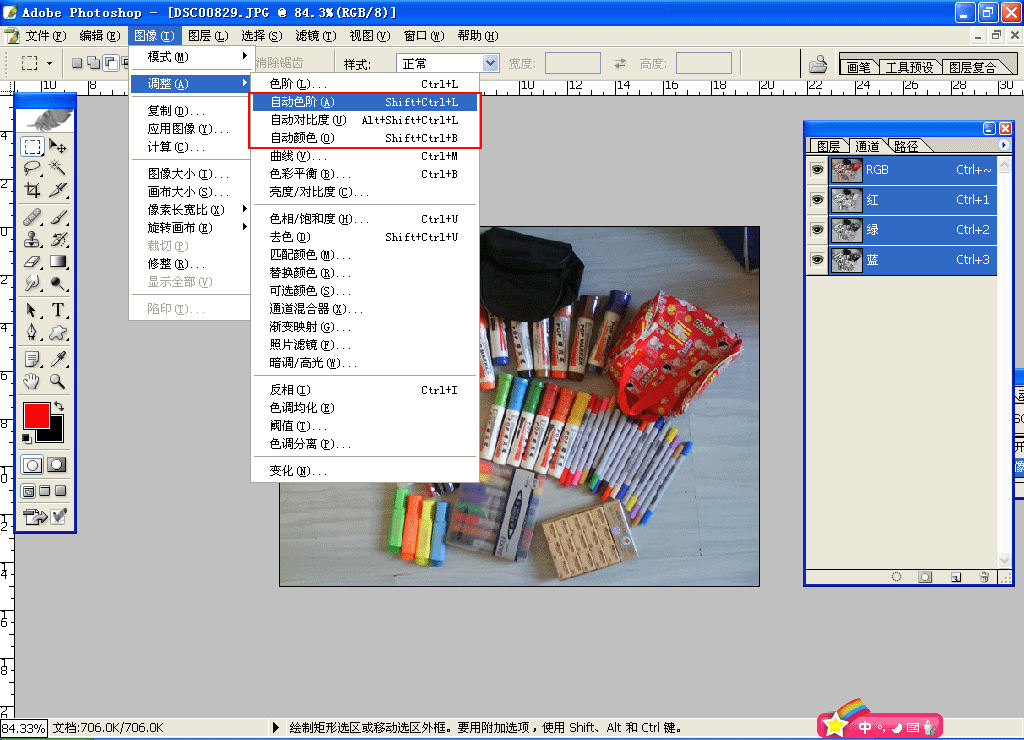Open the 工具预设 palette well tab

[x=909, y=67]
